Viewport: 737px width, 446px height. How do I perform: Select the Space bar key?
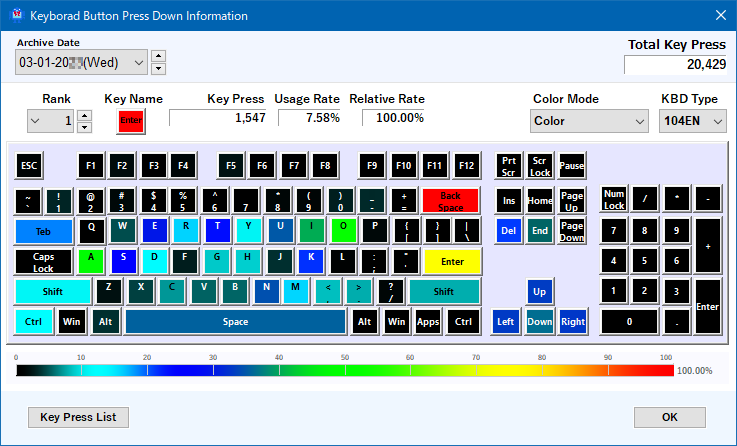click(235, 322)
